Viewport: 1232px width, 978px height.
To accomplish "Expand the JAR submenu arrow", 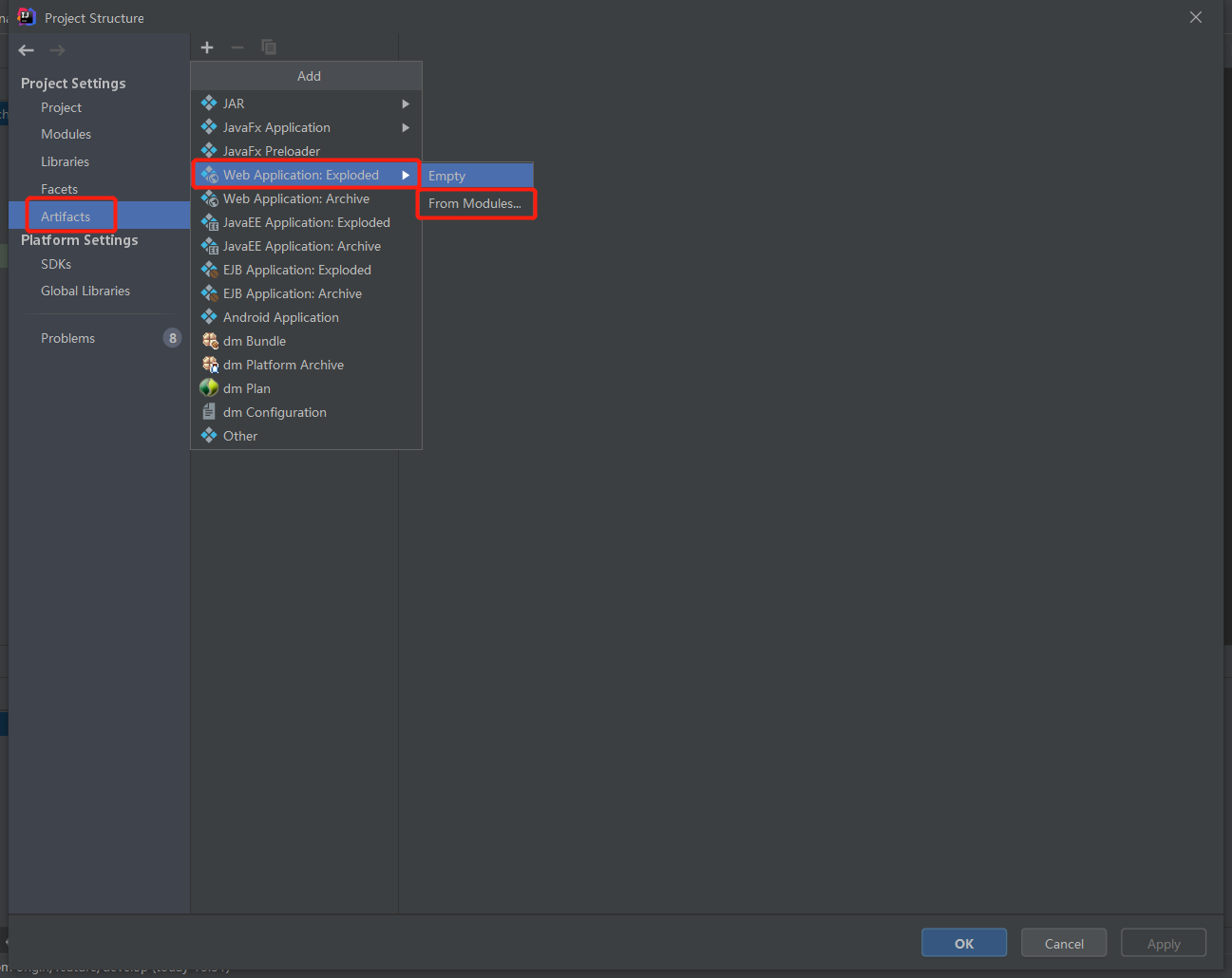I will [406, 103].
